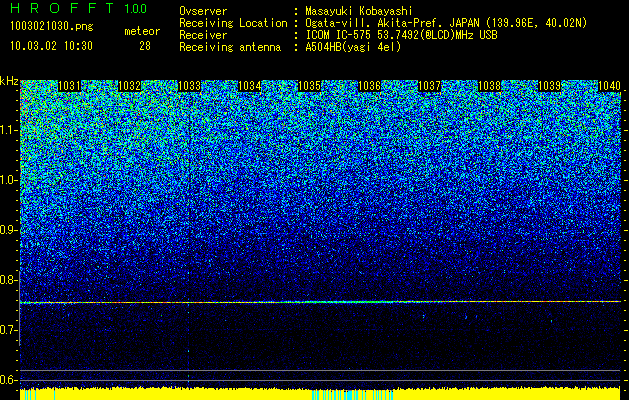
Task: Click the 1033 time marker
Action: [x=189, y=86]
